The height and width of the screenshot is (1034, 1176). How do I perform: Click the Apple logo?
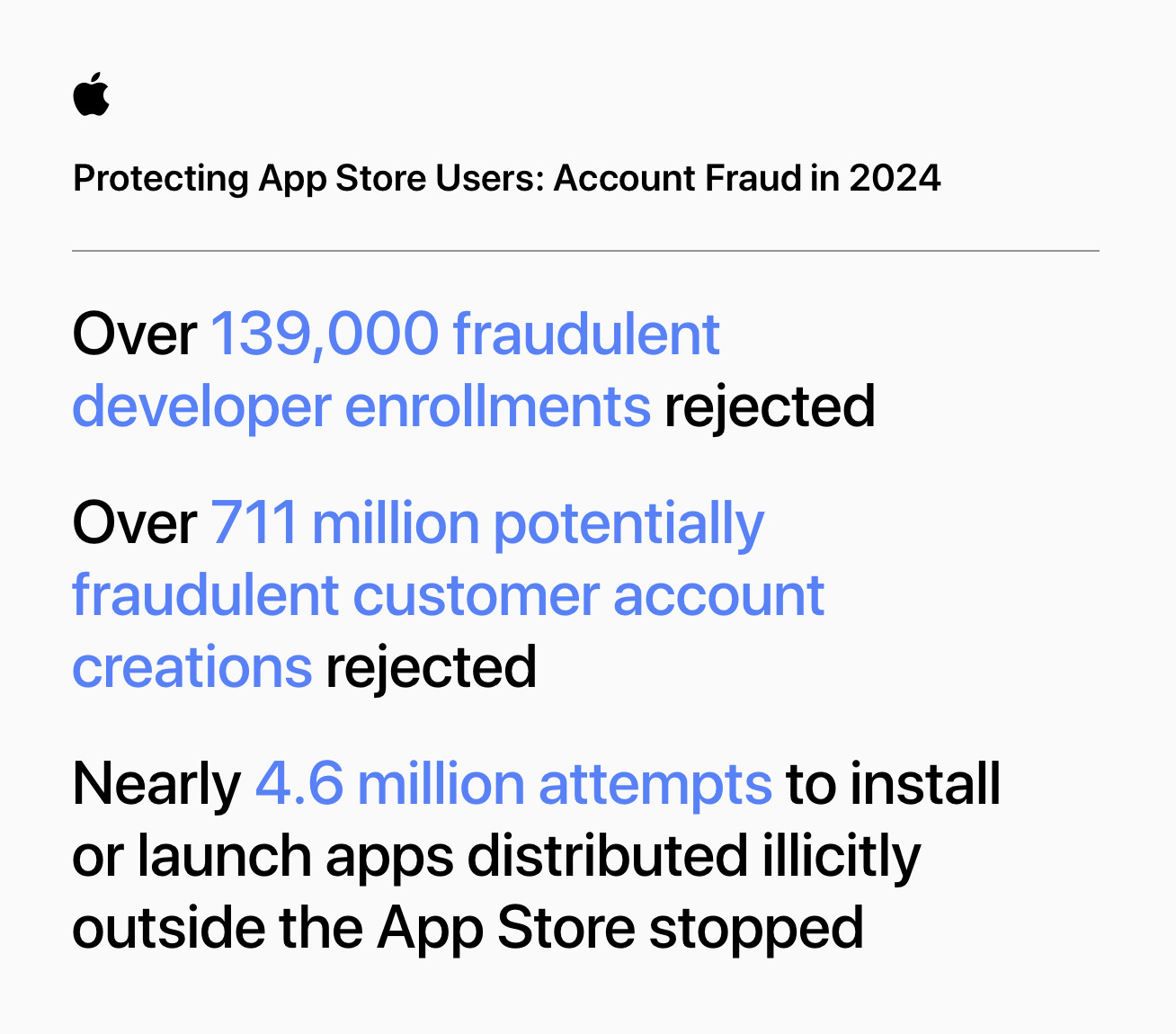[x=91, y=94]
